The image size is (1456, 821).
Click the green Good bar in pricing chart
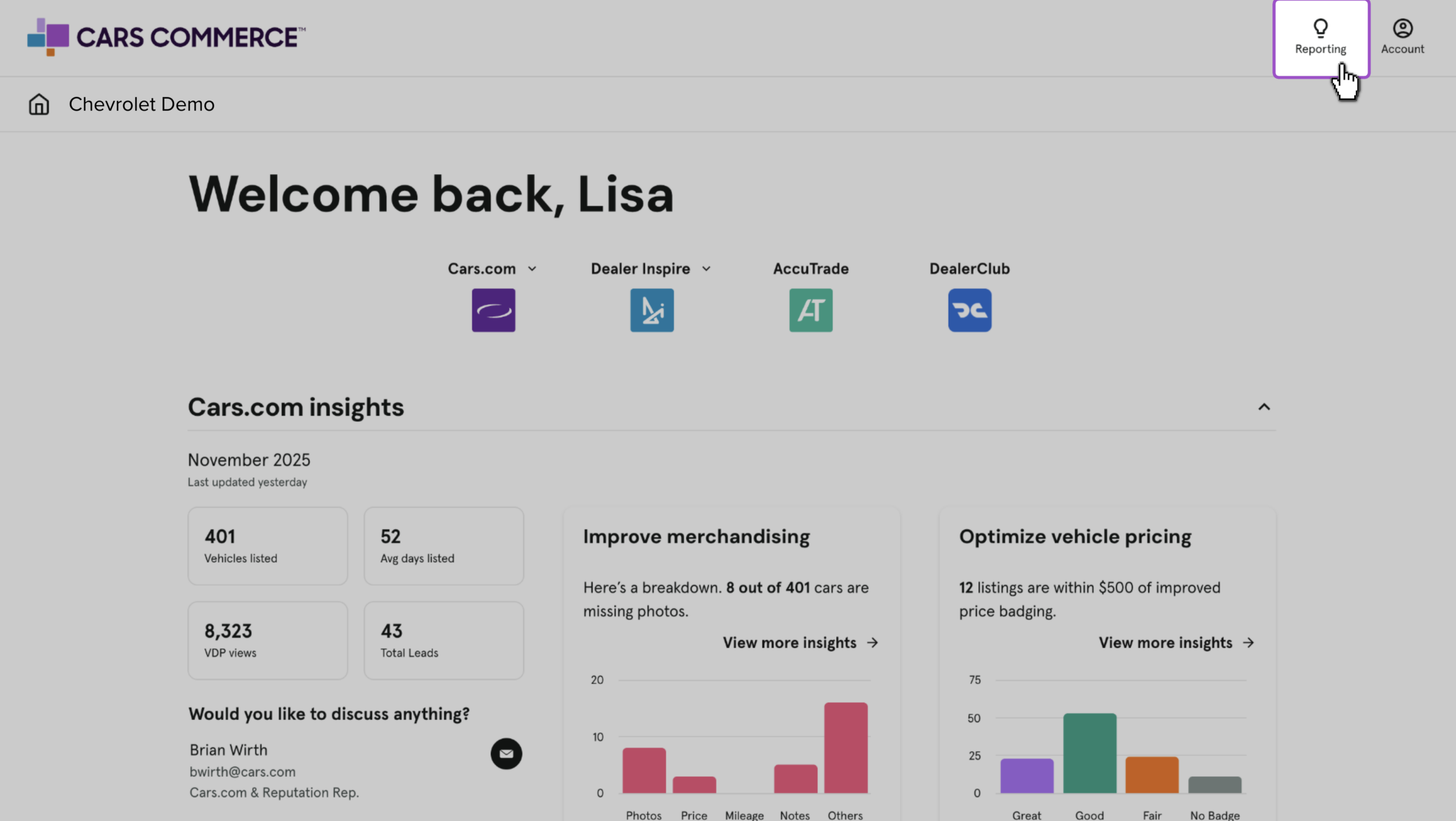(1090, 753)
